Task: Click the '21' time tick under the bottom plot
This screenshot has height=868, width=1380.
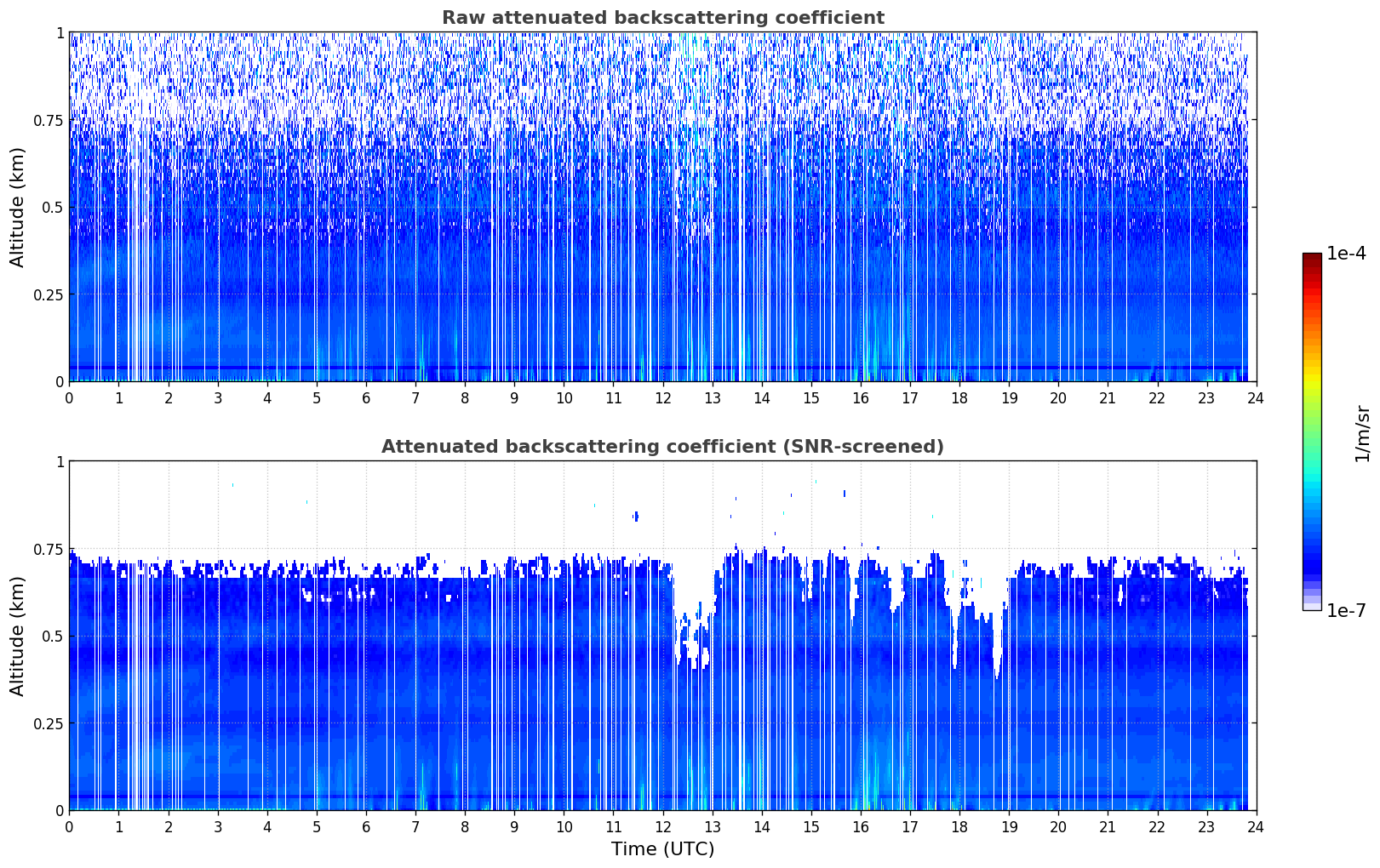Action: [x=1108, y=826]
